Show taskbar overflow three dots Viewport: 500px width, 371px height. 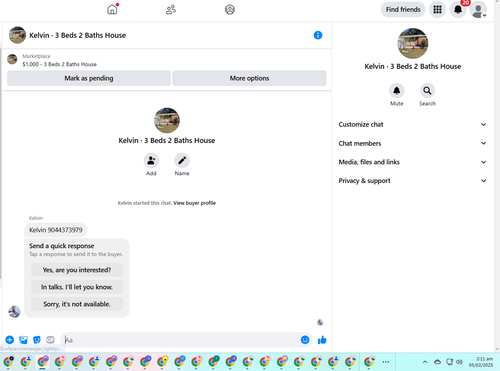click(x=386, y=362)
